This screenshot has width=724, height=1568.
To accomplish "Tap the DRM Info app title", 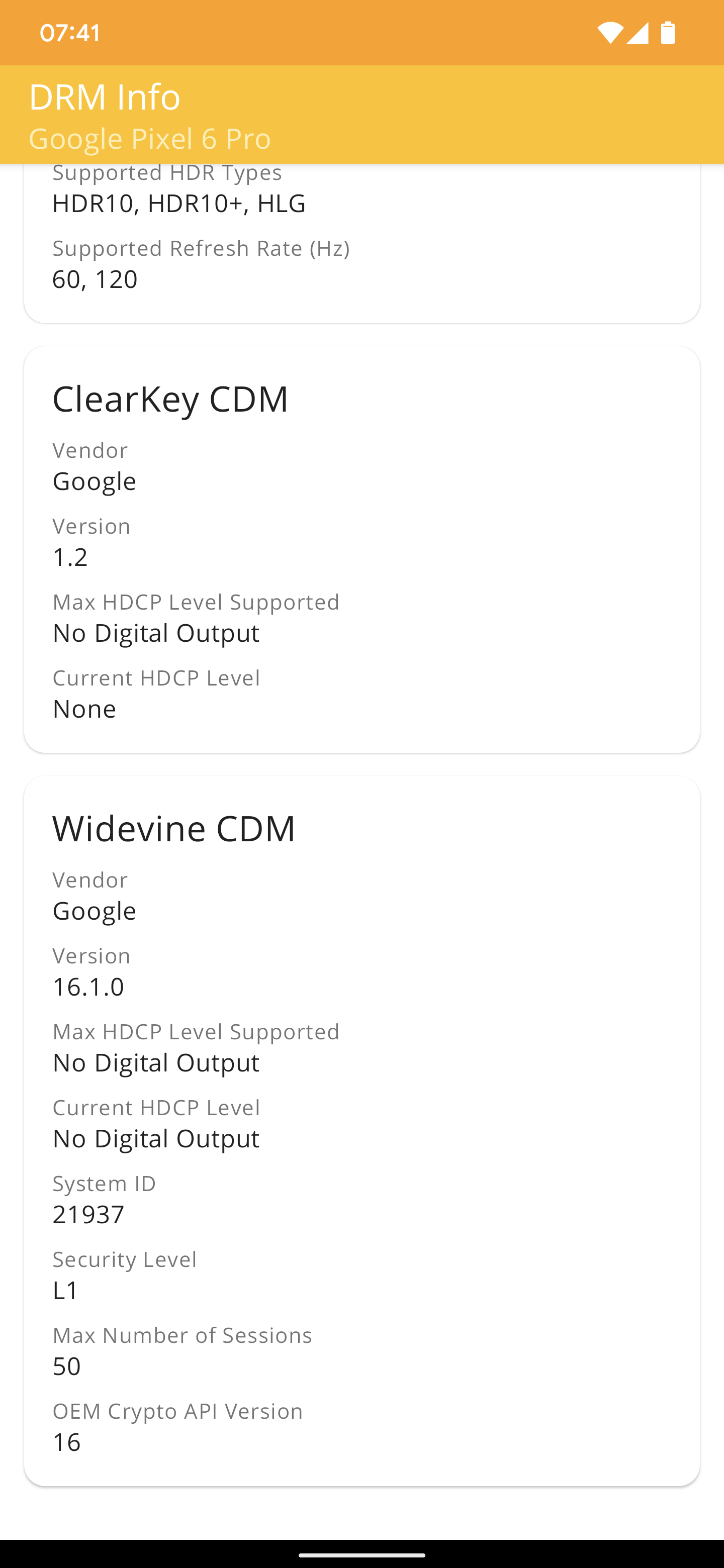I will [105, 97].
